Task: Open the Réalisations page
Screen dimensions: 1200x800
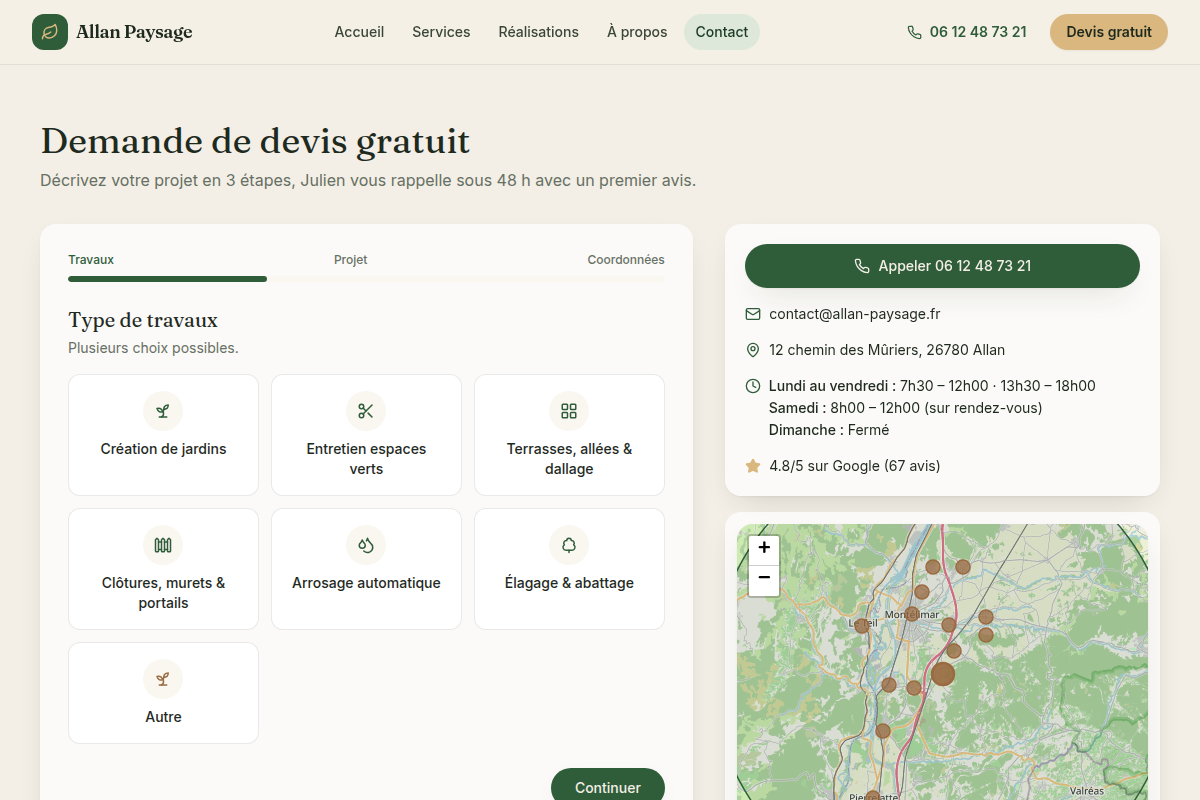Action: point(538,32)
